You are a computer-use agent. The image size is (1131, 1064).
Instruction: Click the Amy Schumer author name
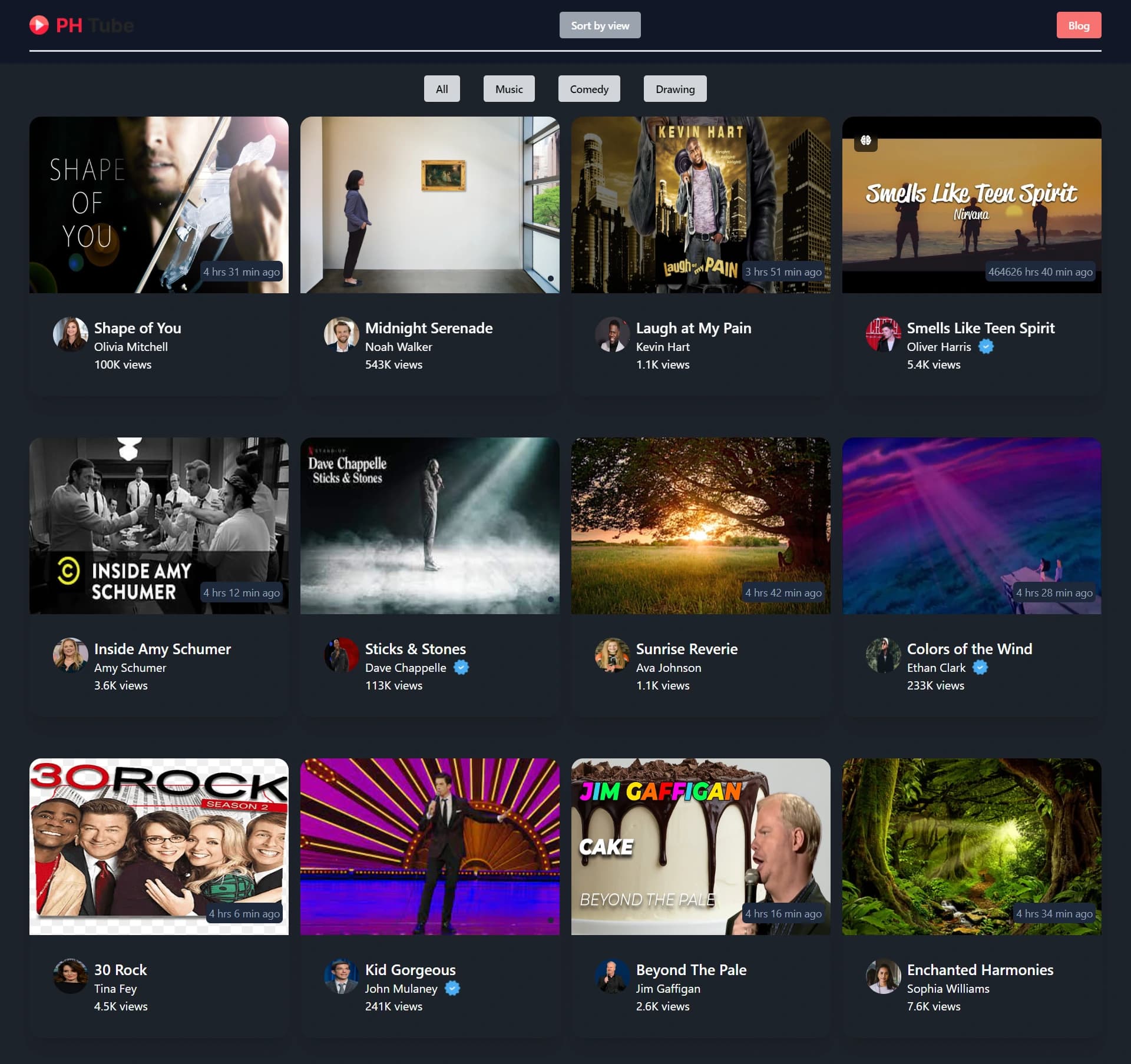[x=130, y=668]
